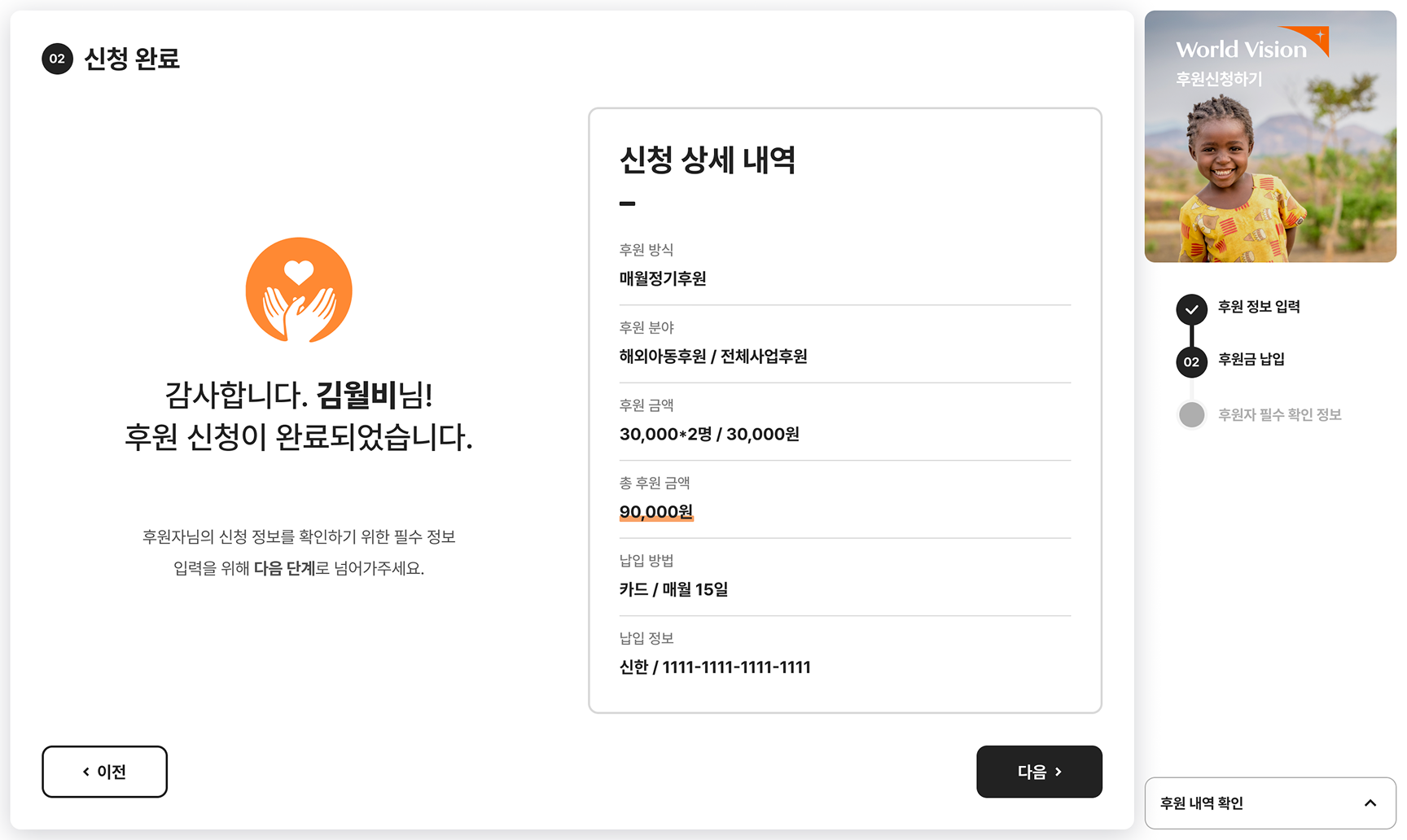Image resolution: width=1407 pixels, height=840 pixels.
Task: Click the bold 다음 단계 text in instructions
Action: coord(284,568)
